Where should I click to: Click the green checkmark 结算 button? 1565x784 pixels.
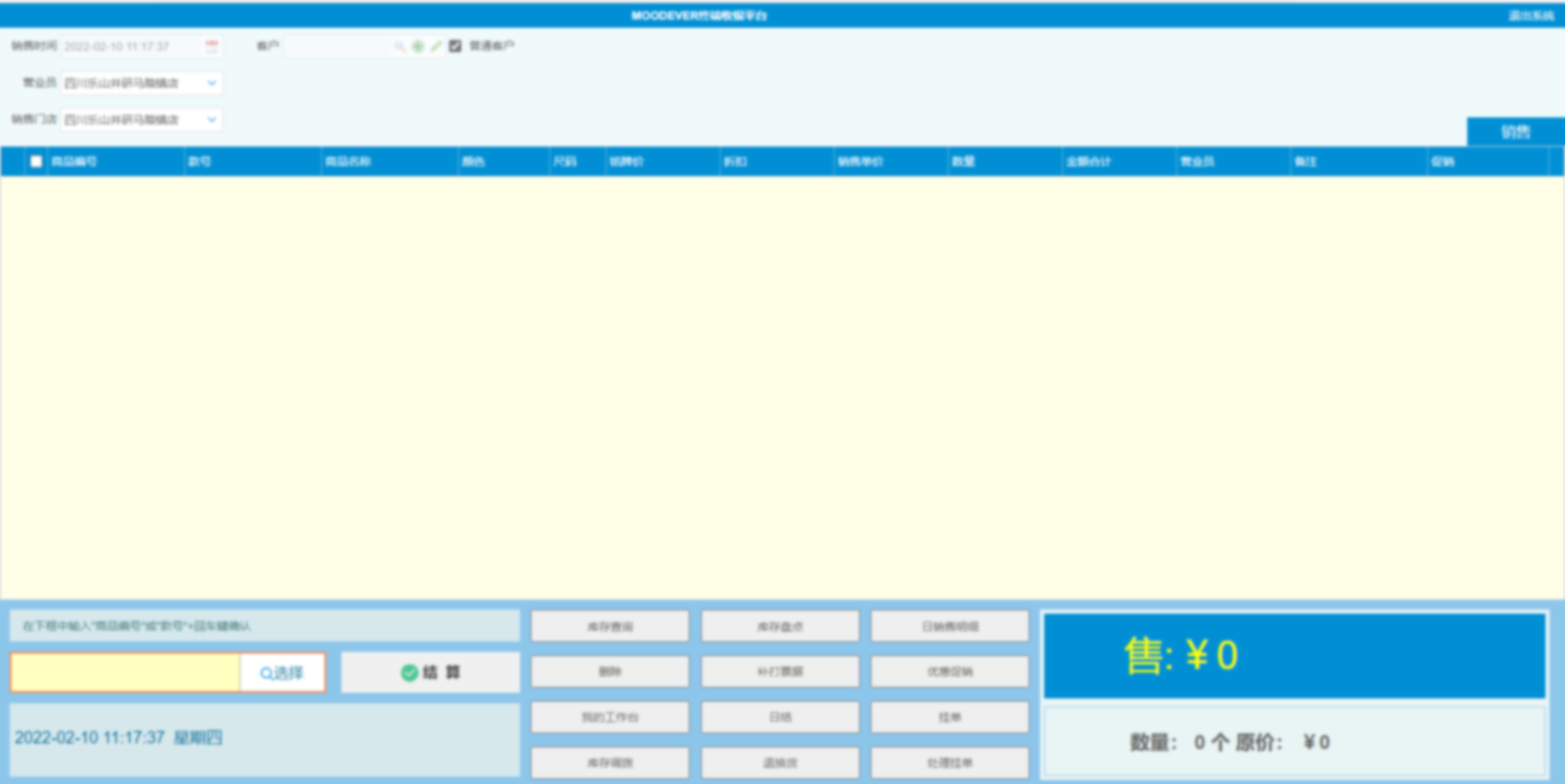[x=430, y=672]
